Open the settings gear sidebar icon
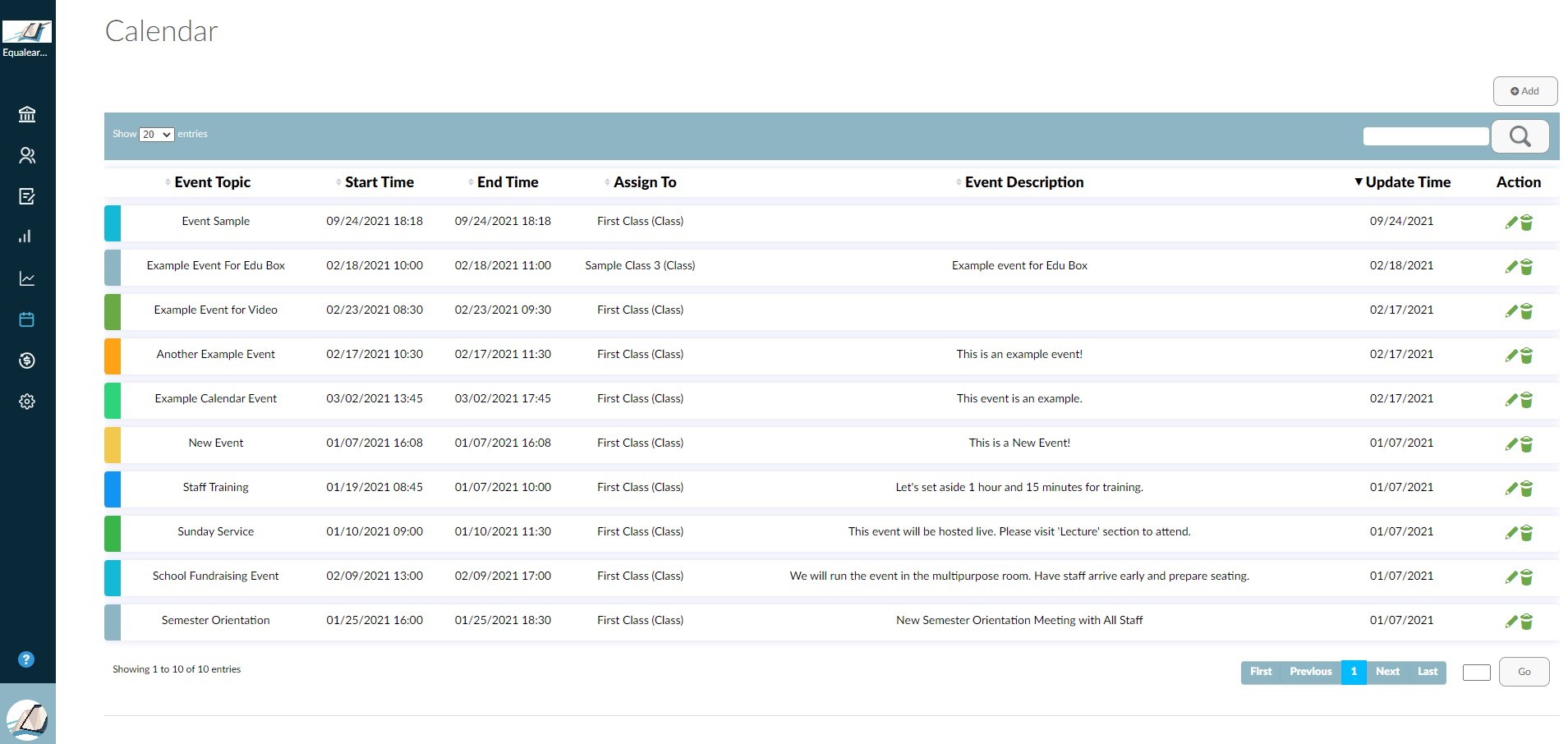The image size is (1568, 744). click(27, 402)
